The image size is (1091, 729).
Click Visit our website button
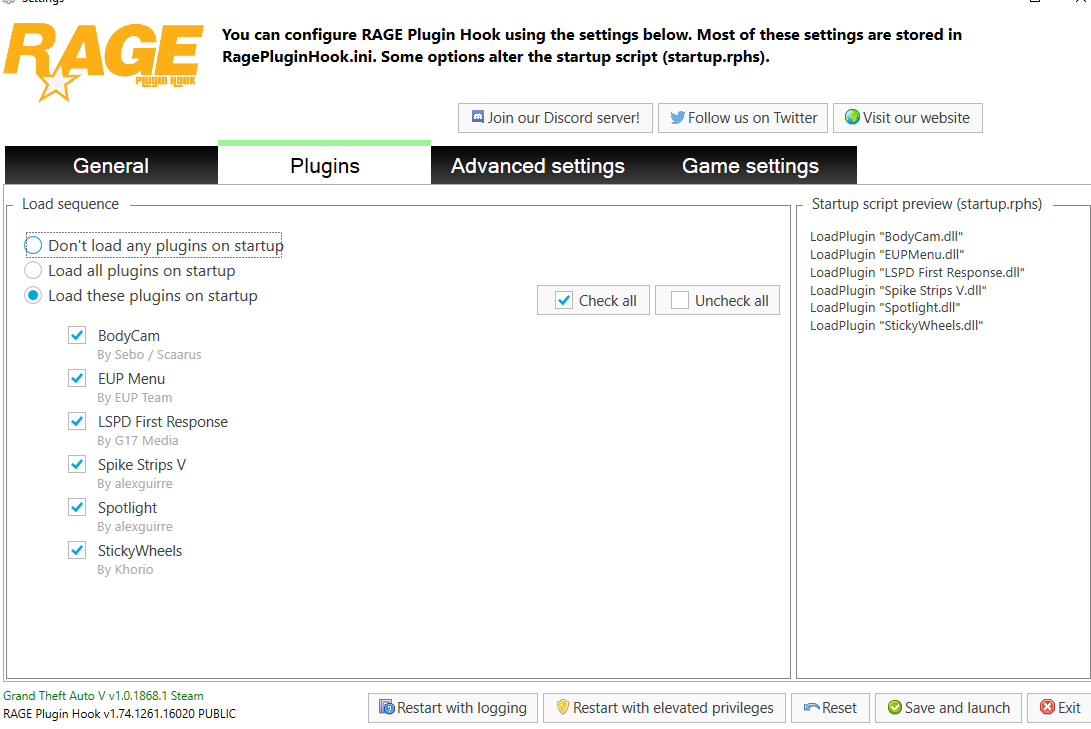point(908,118)
